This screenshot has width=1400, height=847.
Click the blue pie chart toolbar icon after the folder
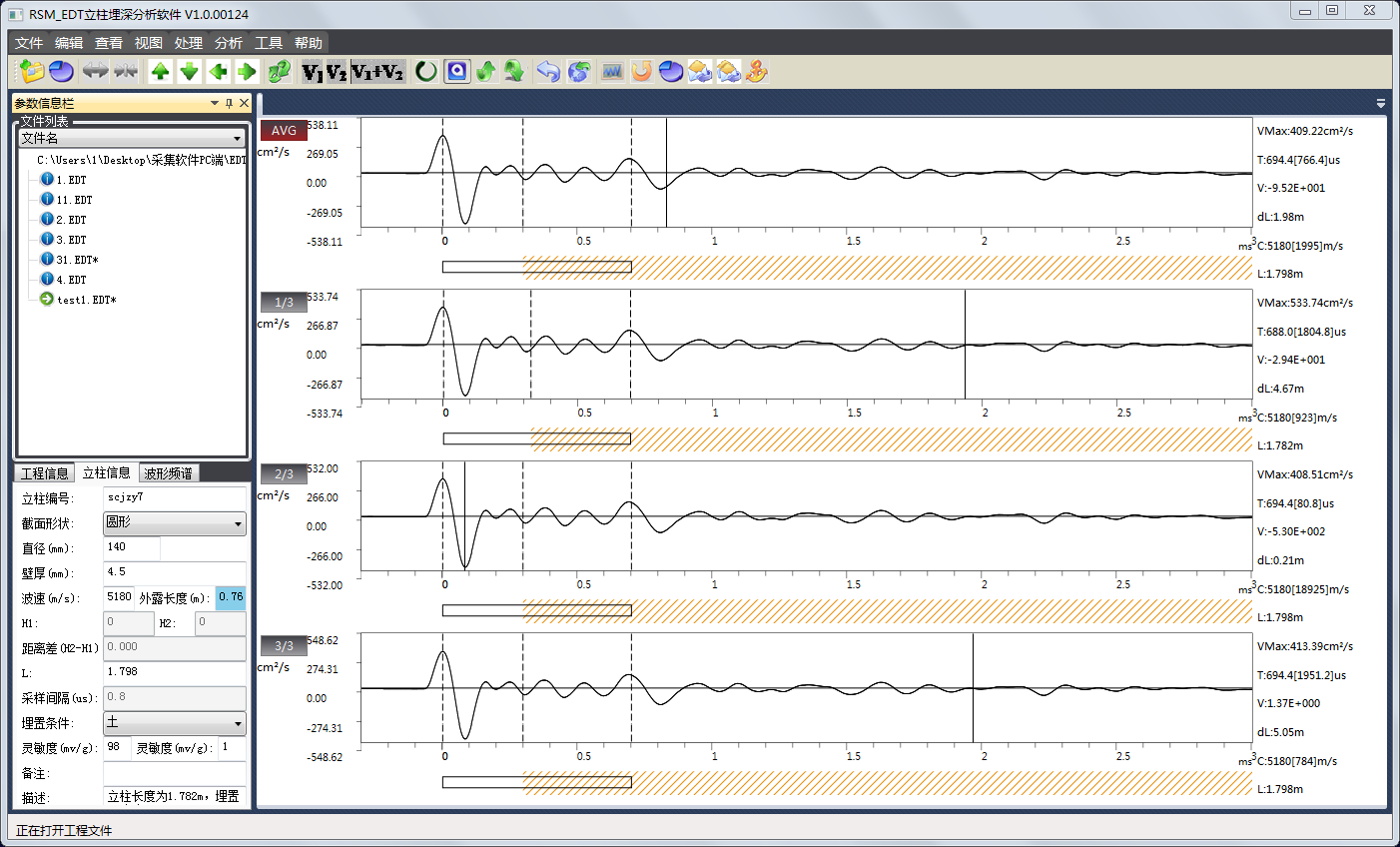[x=62, y=71]
